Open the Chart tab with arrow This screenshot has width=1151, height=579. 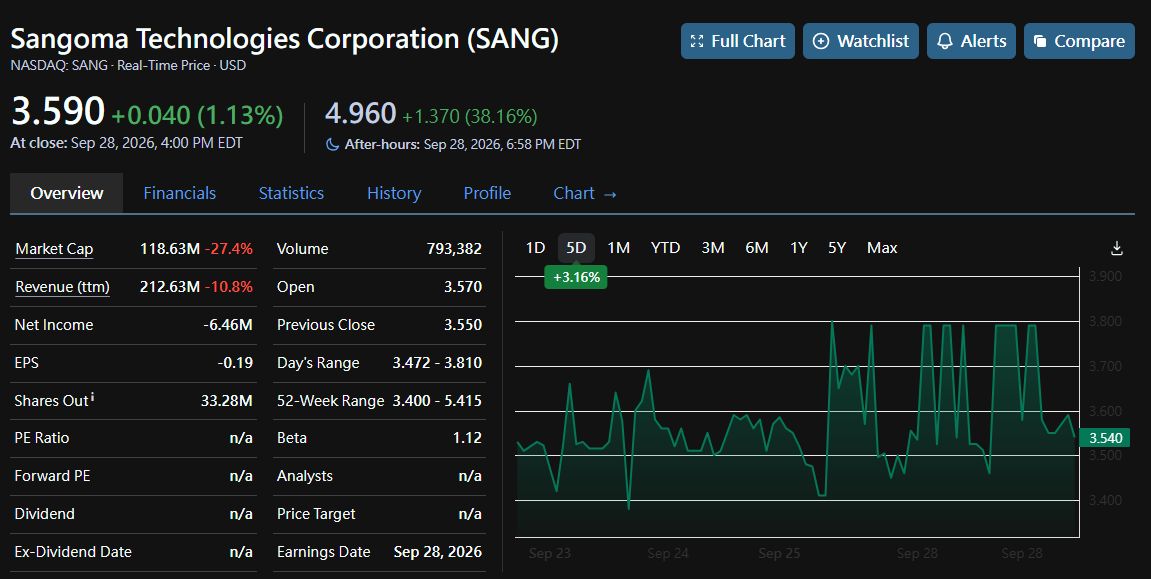[x=585, y=193]
